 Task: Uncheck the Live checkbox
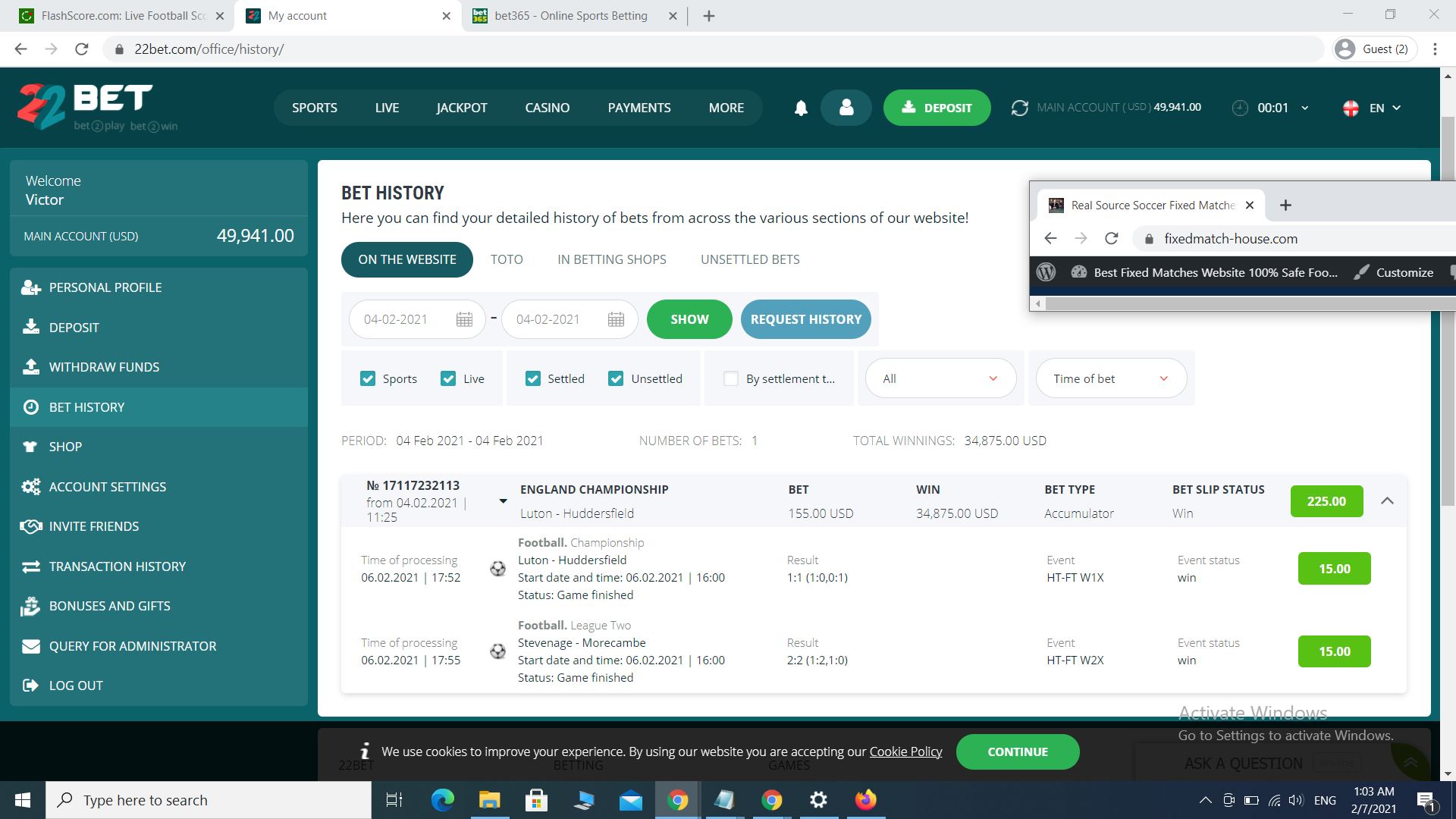tap(448, 378)
